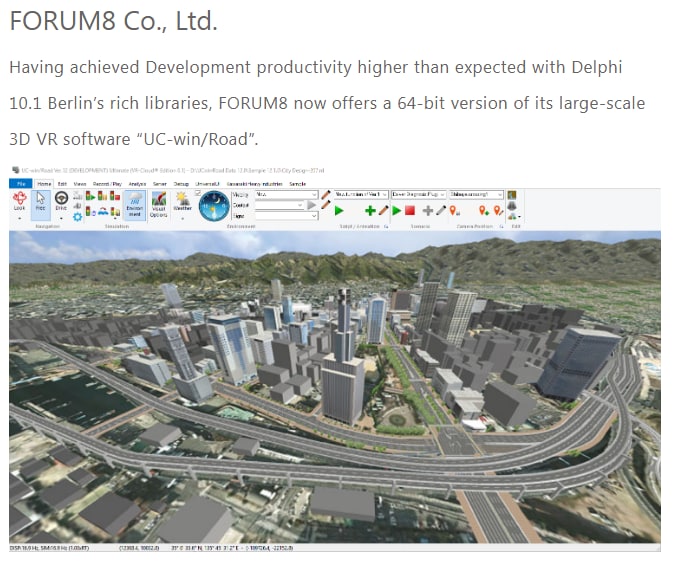Screen dimensions: 685x574
Task: Open the Flight dropdown in Environment group
Action: (286, 216)
